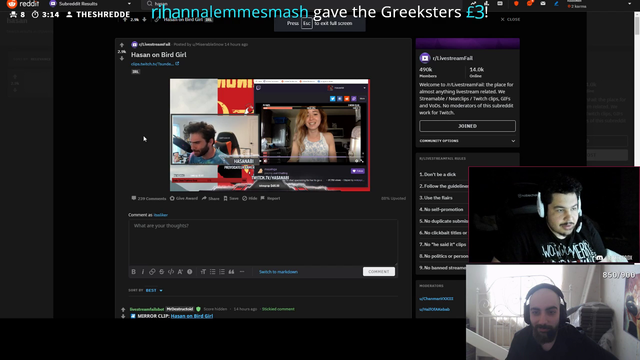640x360 pixels.
Task: Save the post with bookmark button
Action: click(x=231, y=198)
